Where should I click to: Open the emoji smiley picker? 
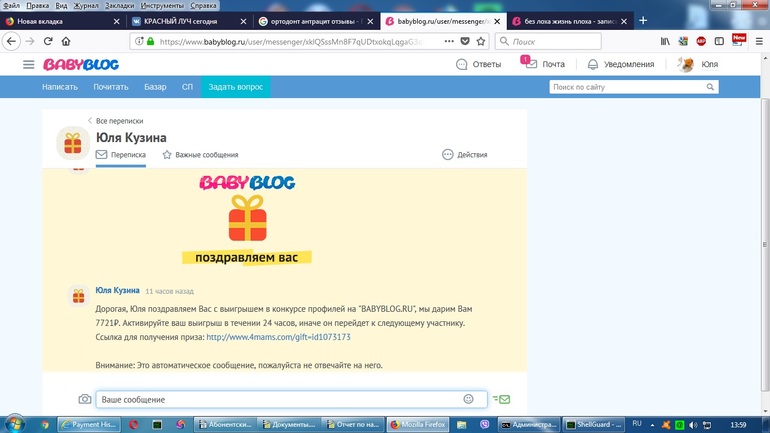coord(468,399)
